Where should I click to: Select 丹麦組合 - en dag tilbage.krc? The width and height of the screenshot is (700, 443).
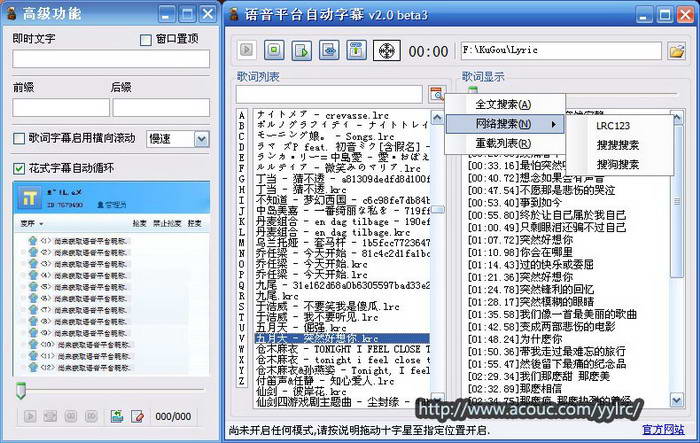342,232
